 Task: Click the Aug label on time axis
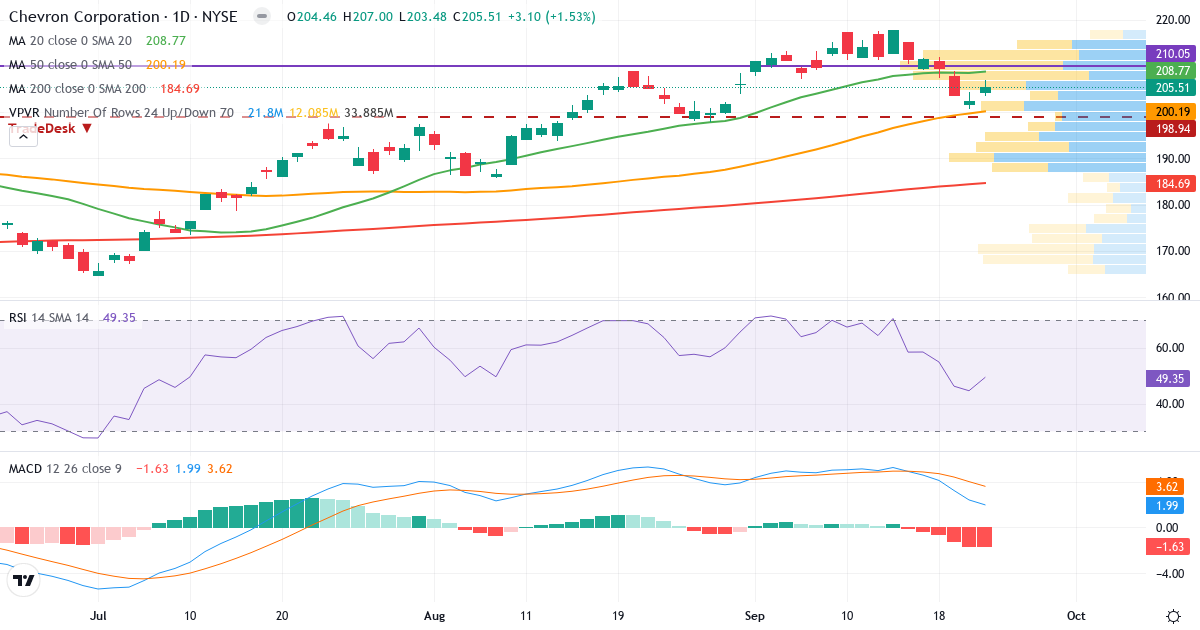click(435, 616)
